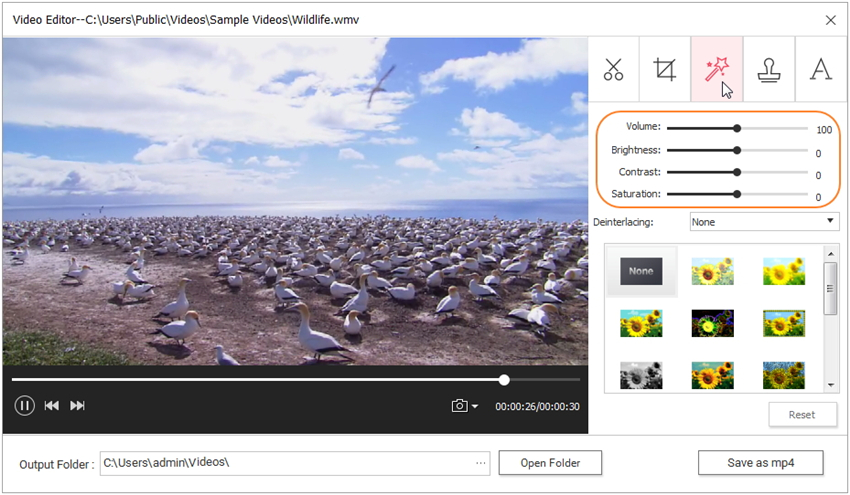Open the magic wand Effects tab
The height and width of the screenshot is (495, 850).
pyautogui.click(x=717, y=69)
